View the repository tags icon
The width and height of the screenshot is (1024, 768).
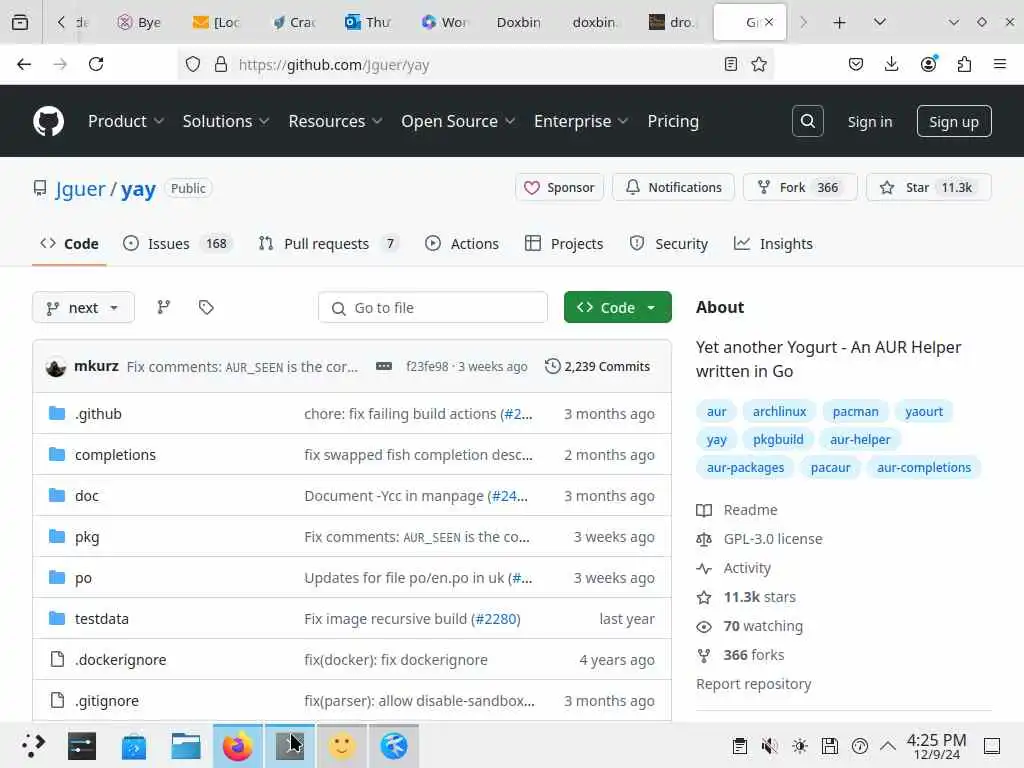[x=206, y=307]
